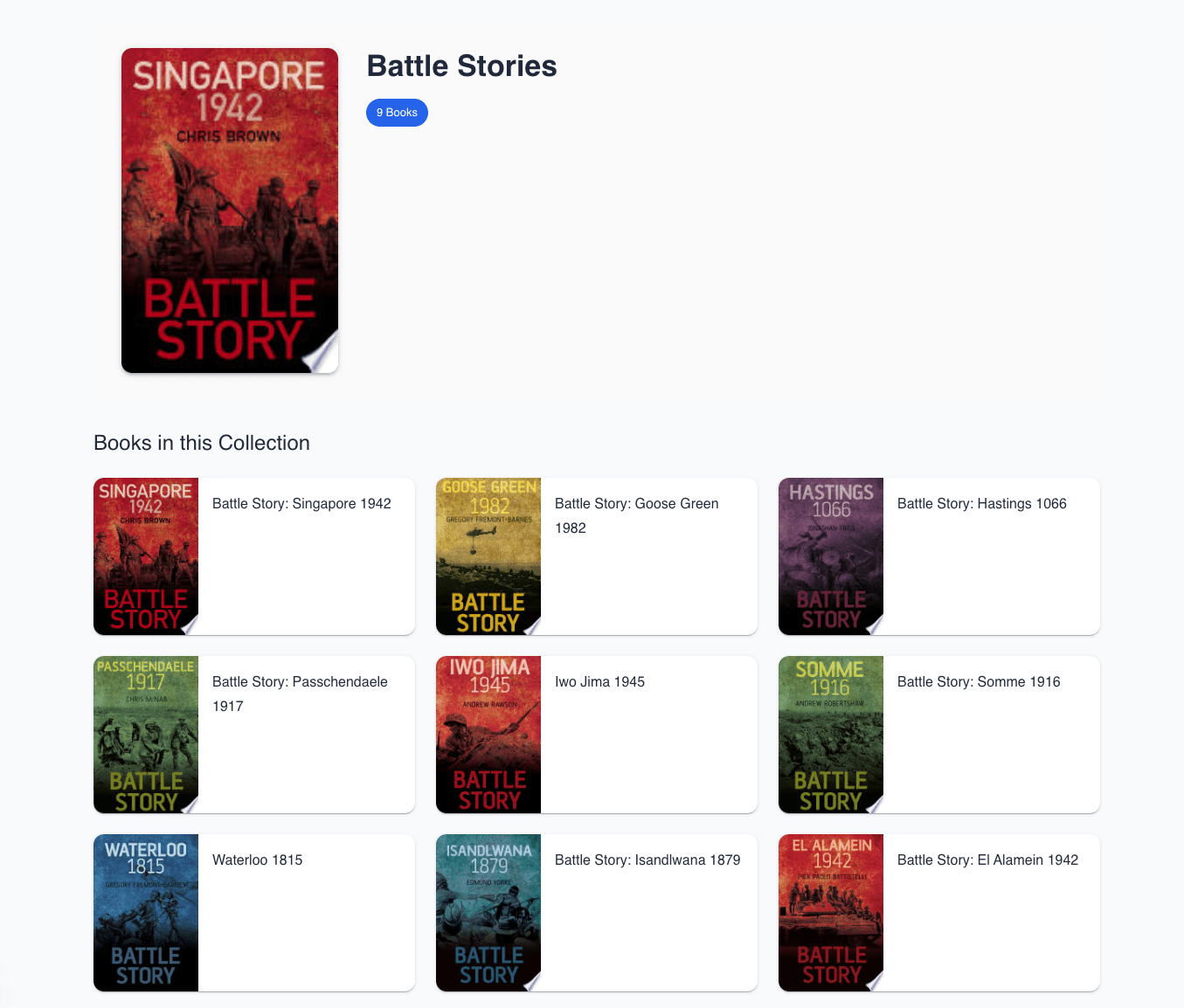Open the Iwo Jima 1945 title text
The width and height of the screenshot is (1184, 1008).
coord(599,682)
